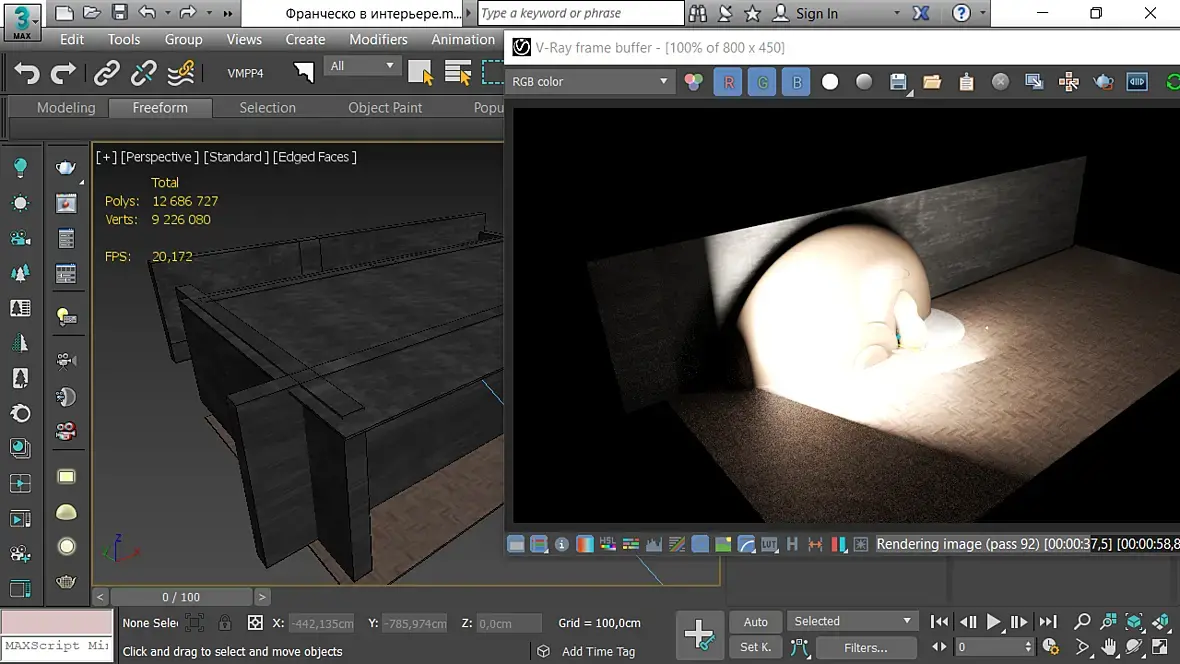Toggle the blue channel in frame buffer
This screenshot has width=1180, height=664.
tap(796, 82)
